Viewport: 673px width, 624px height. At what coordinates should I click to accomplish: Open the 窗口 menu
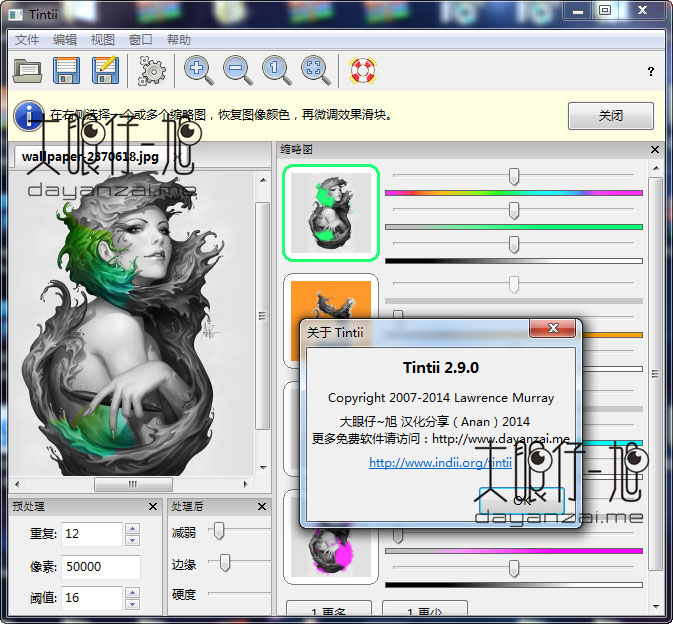[x=140, y=40]
